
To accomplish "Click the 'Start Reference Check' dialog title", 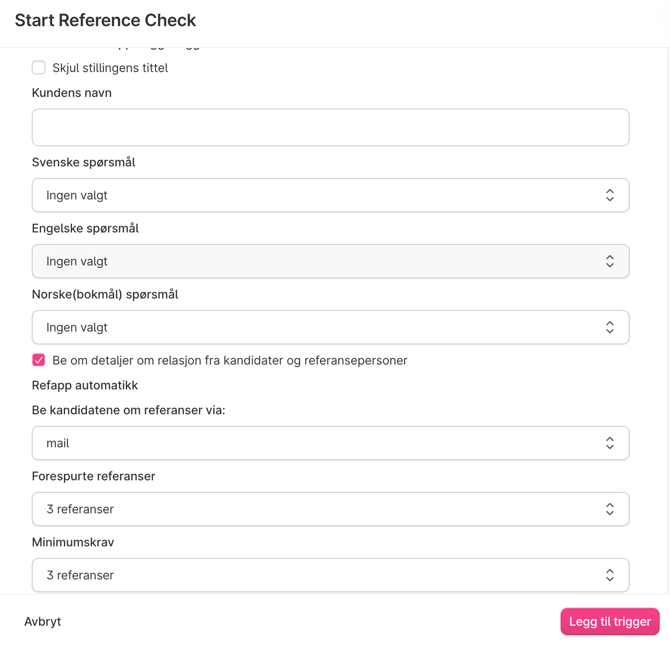I will 105,20.
